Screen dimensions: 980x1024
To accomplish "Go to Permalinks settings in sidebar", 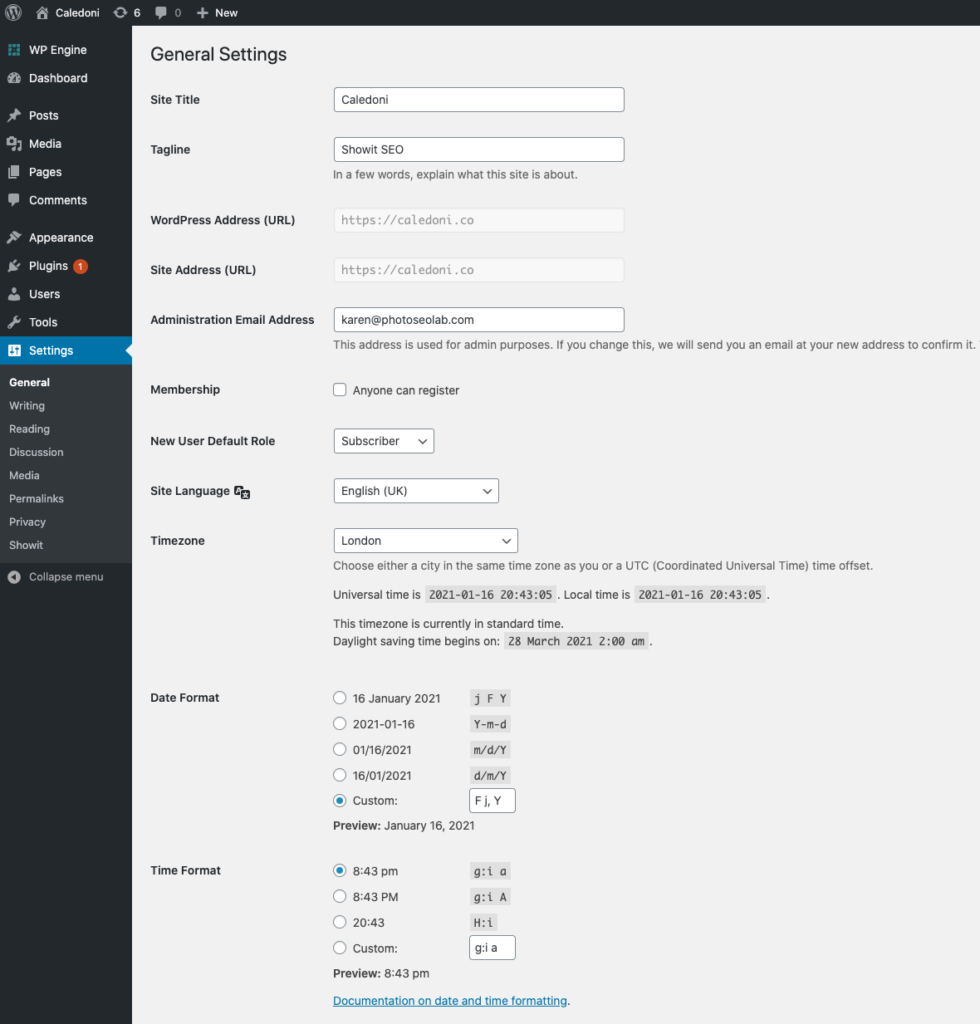I will pyautogui.click(x=37, y=498).
